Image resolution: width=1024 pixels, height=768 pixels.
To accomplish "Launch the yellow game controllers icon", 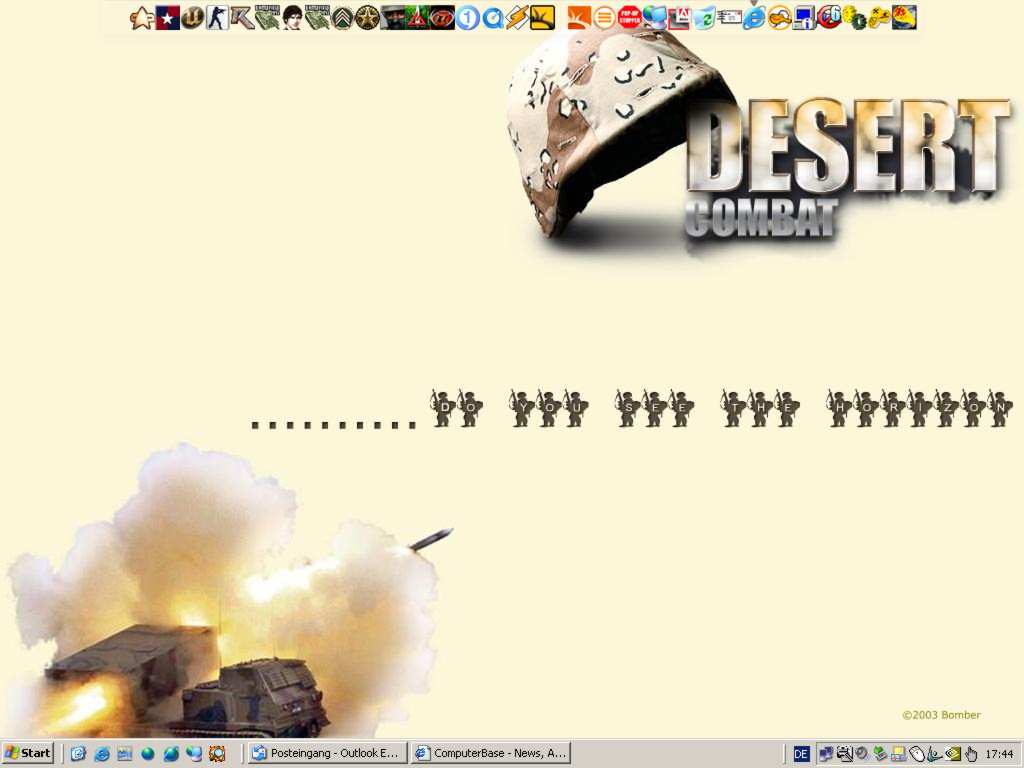I will coord(879,18).
